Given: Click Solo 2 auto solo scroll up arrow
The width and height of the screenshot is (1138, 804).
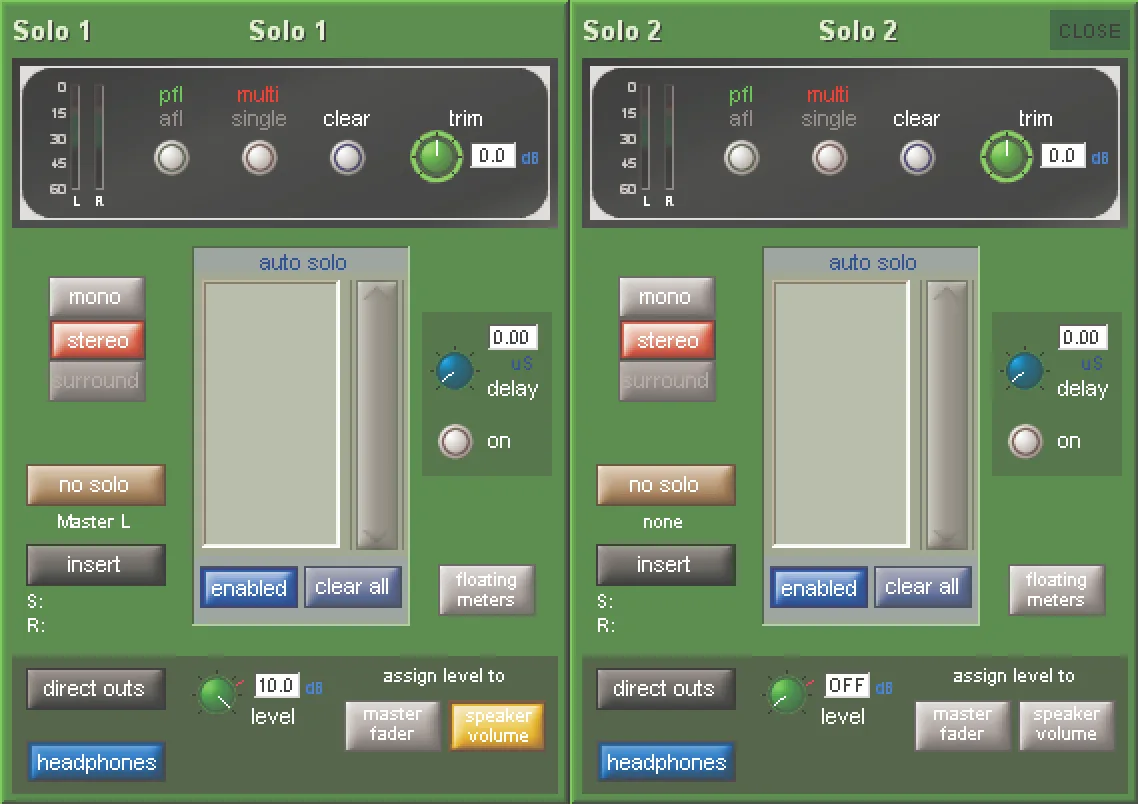Looking at the screenshot, I should pos(946,293).
